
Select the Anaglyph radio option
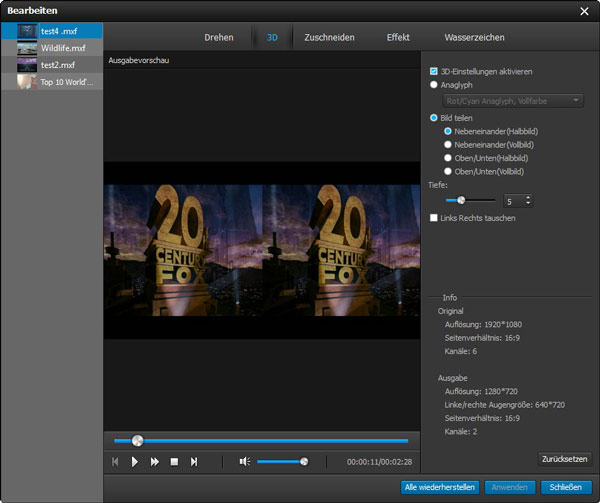(x=433, y=85)
